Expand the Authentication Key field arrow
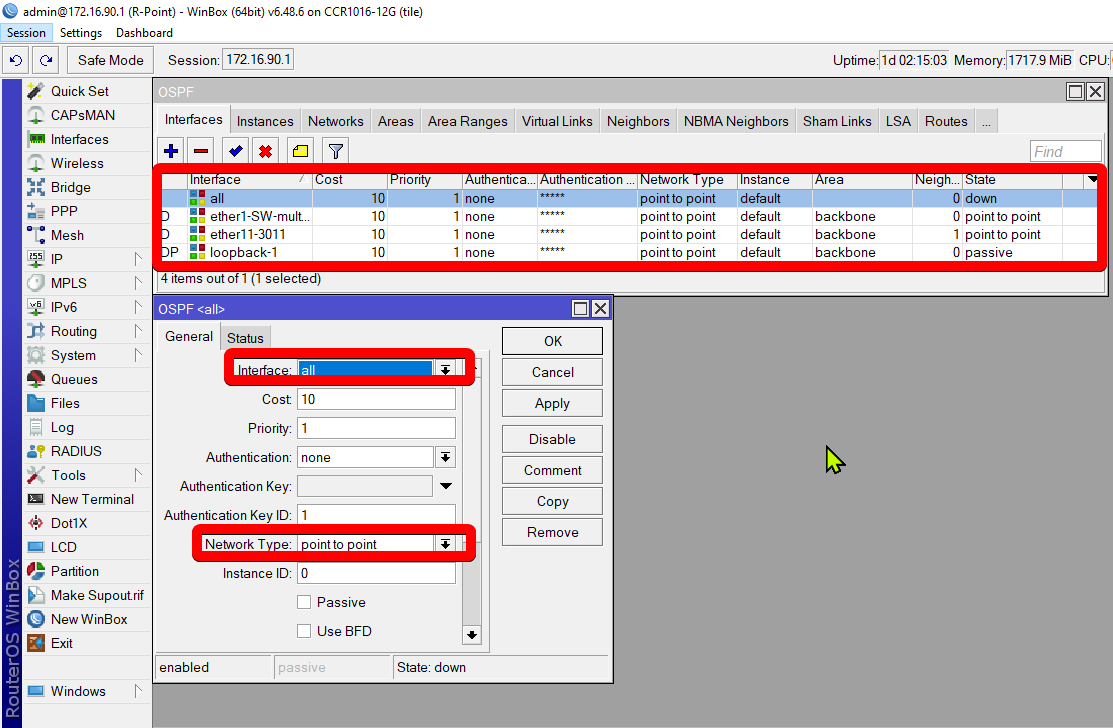Image resolution: width=1113 pixels, height=728 pixels. coord(446,486)
